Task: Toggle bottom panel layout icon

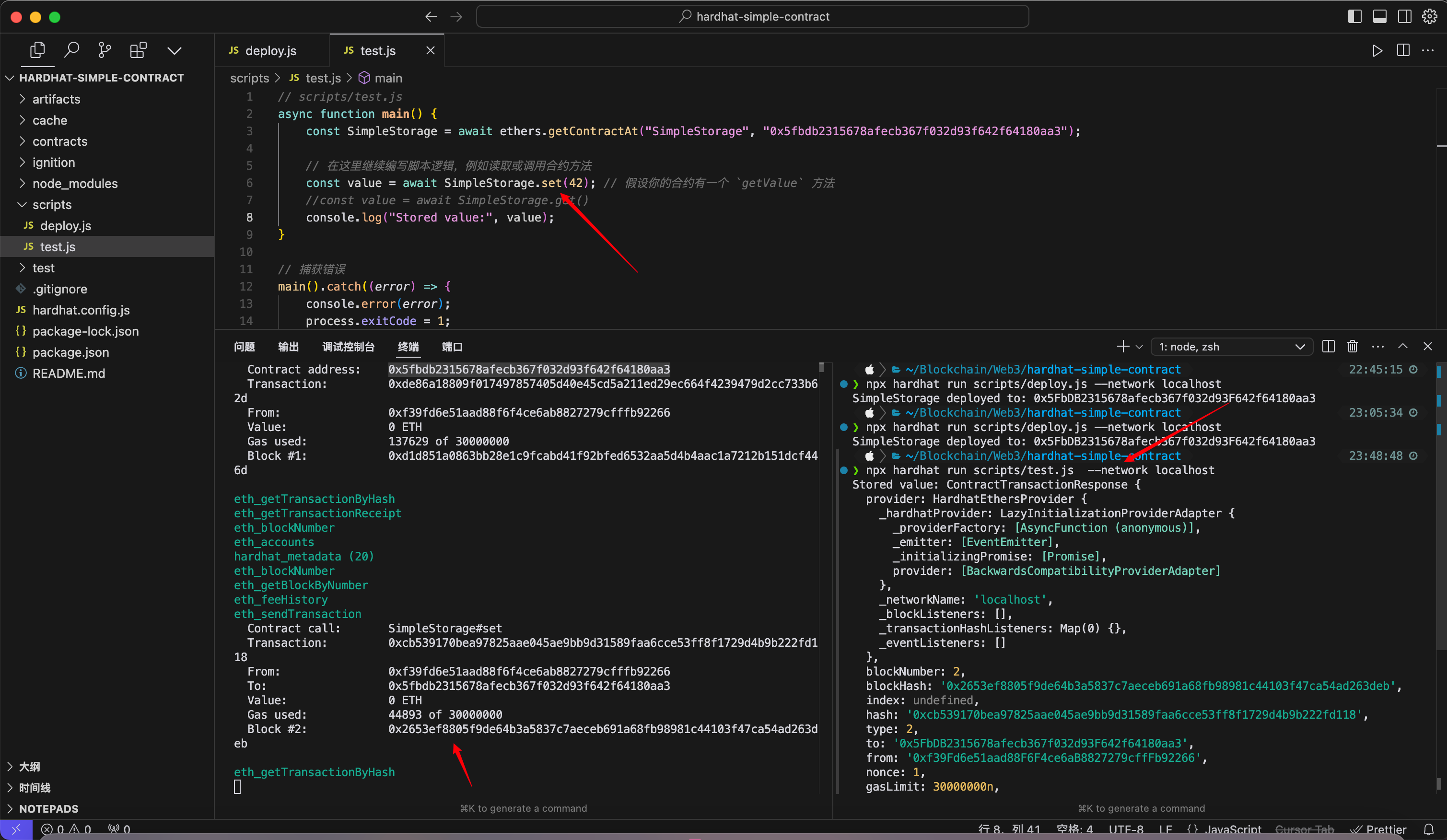Action: 1380,17
